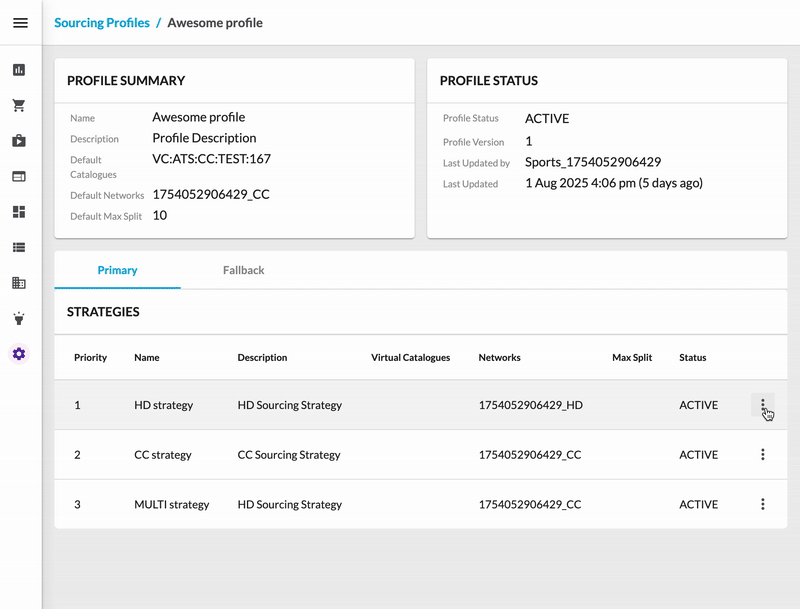Open settings gear in sidebar
The image size is (800, 609).
pos(19,354)
